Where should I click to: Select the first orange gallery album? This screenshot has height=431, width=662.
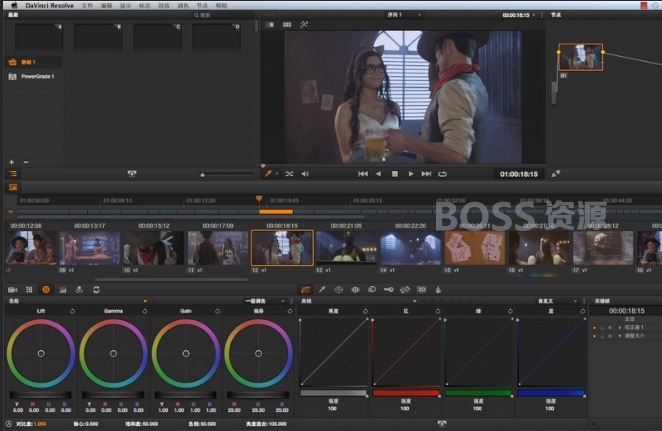point(33,62)
